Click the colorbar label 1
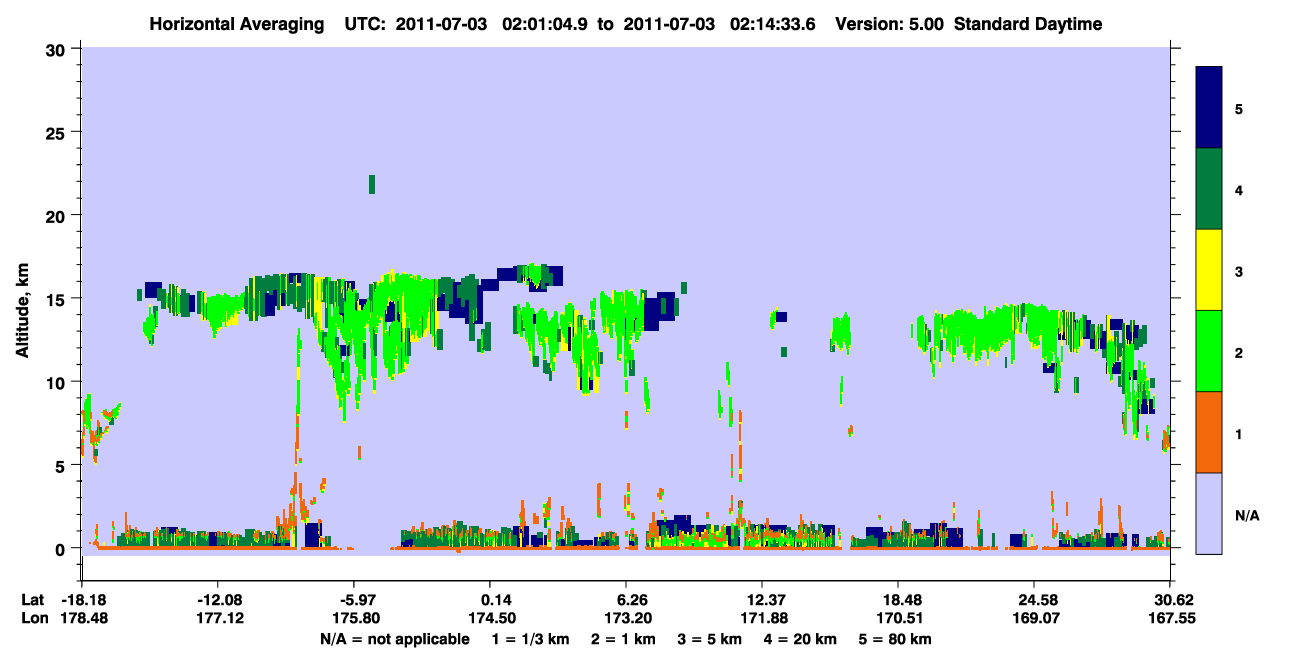 1239,434
